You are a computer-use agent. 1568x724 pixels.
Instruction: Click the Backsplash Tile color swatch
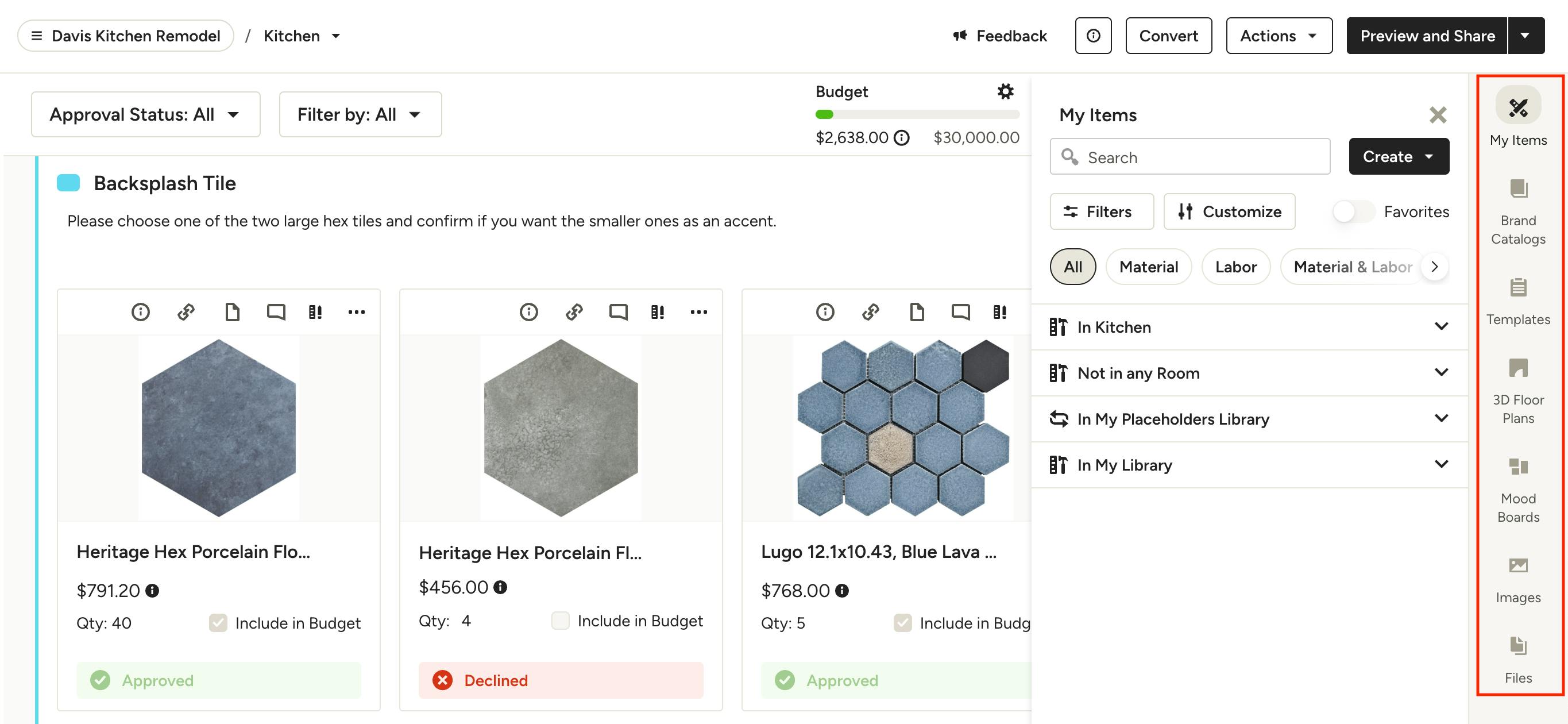tap(68, 183)
